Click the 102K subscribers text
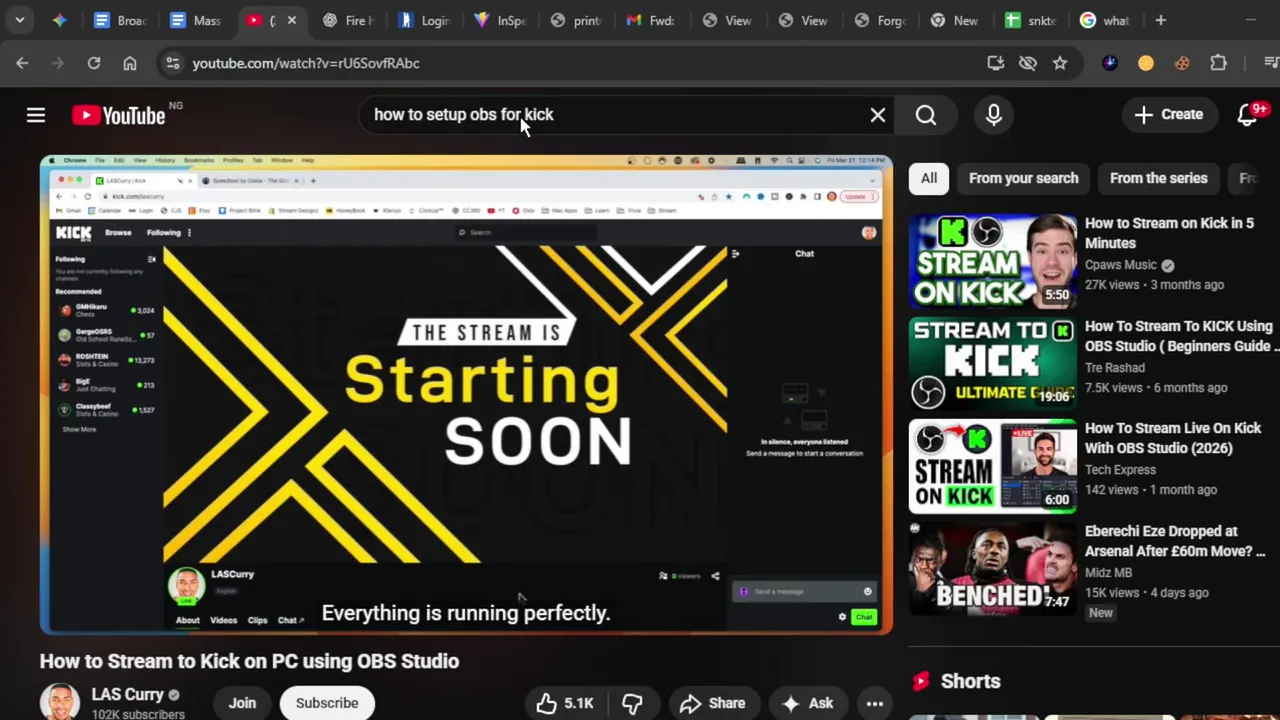This screenshot has width=1280, height=720. pyautogui.click(x=138, y=714)
